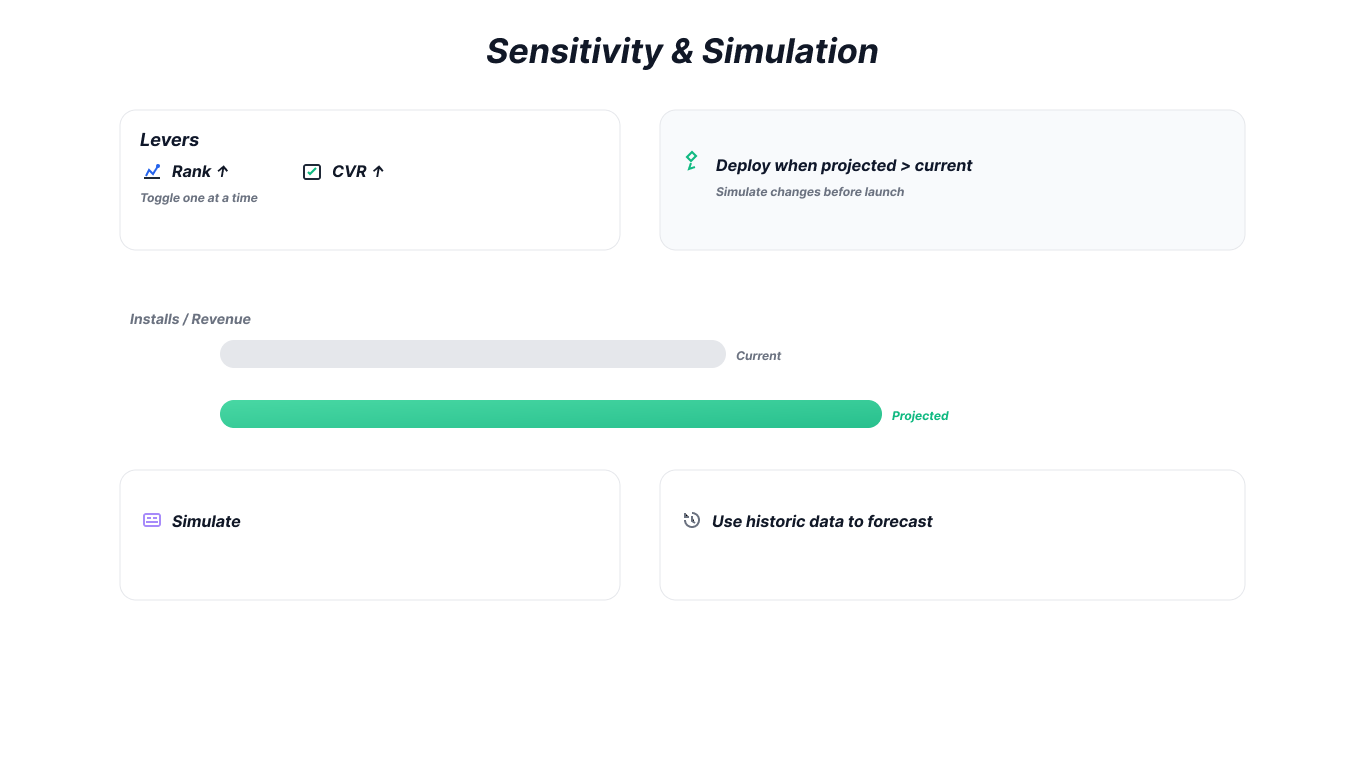This screenshot has height=768, width=1365.
Task: Click the Levers heading
Action: coord(169,140)
